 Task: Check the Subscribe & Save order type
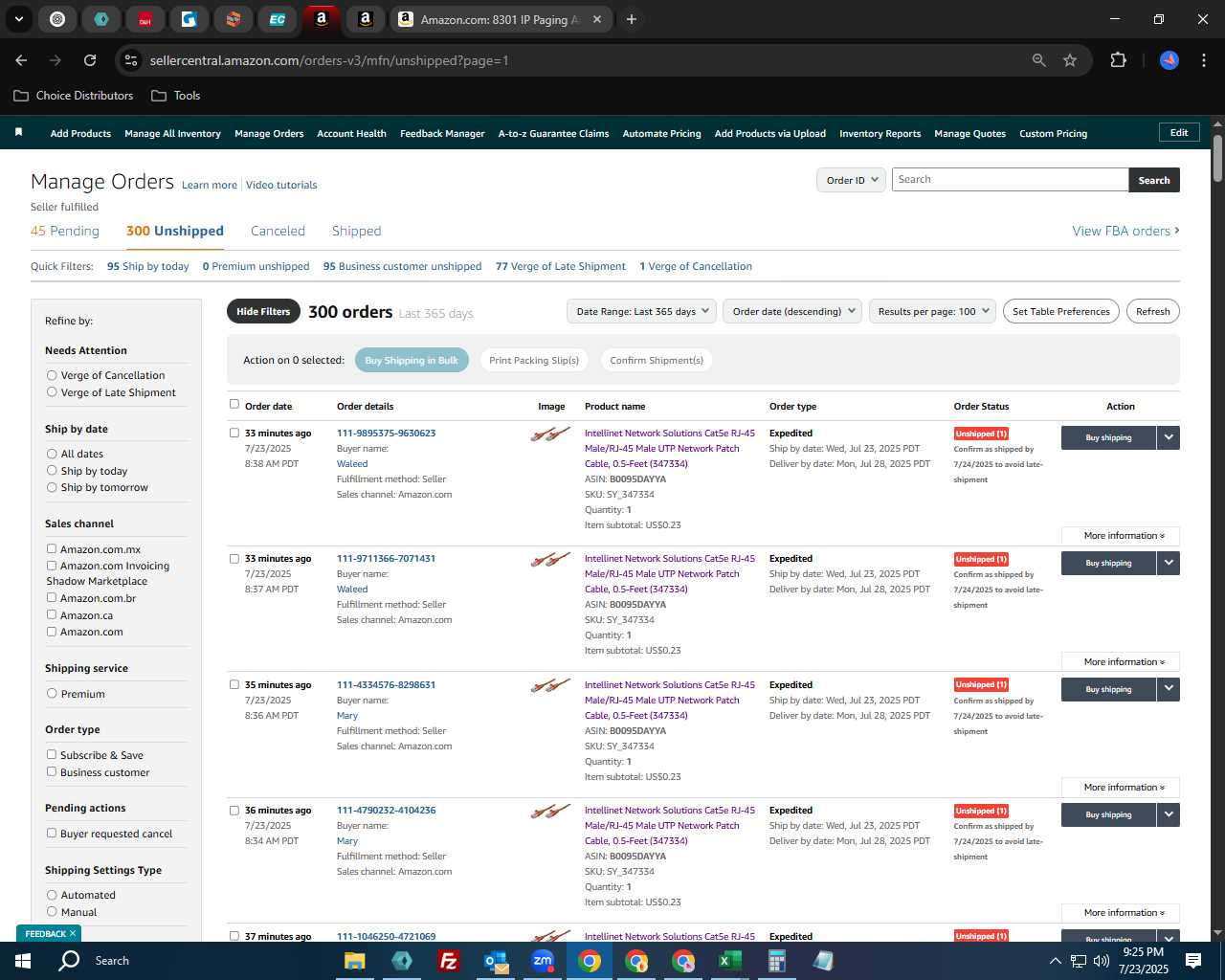tap(52, 755)
